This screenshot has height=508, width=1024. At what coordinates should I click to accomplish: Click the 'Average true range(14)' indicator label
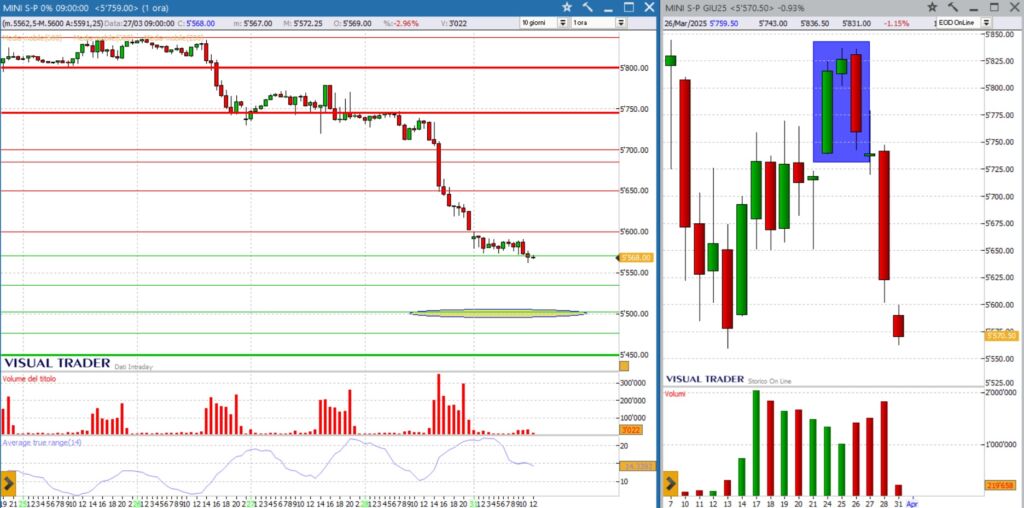(x=42, y=443)
